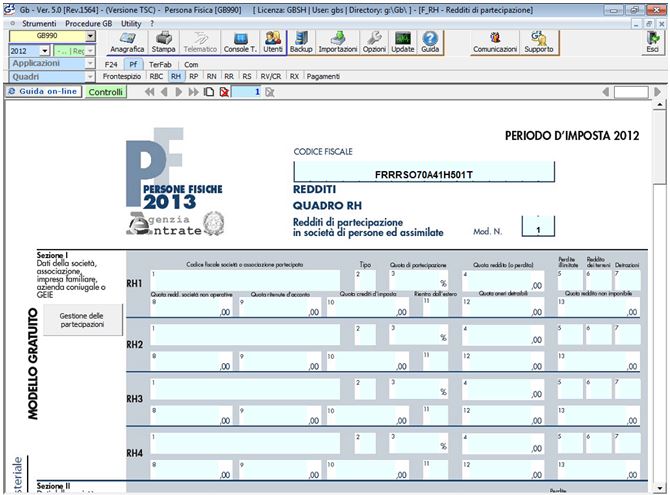Click the new module page icon
Viewport: 670px width, 495px height.
point(209,92)
